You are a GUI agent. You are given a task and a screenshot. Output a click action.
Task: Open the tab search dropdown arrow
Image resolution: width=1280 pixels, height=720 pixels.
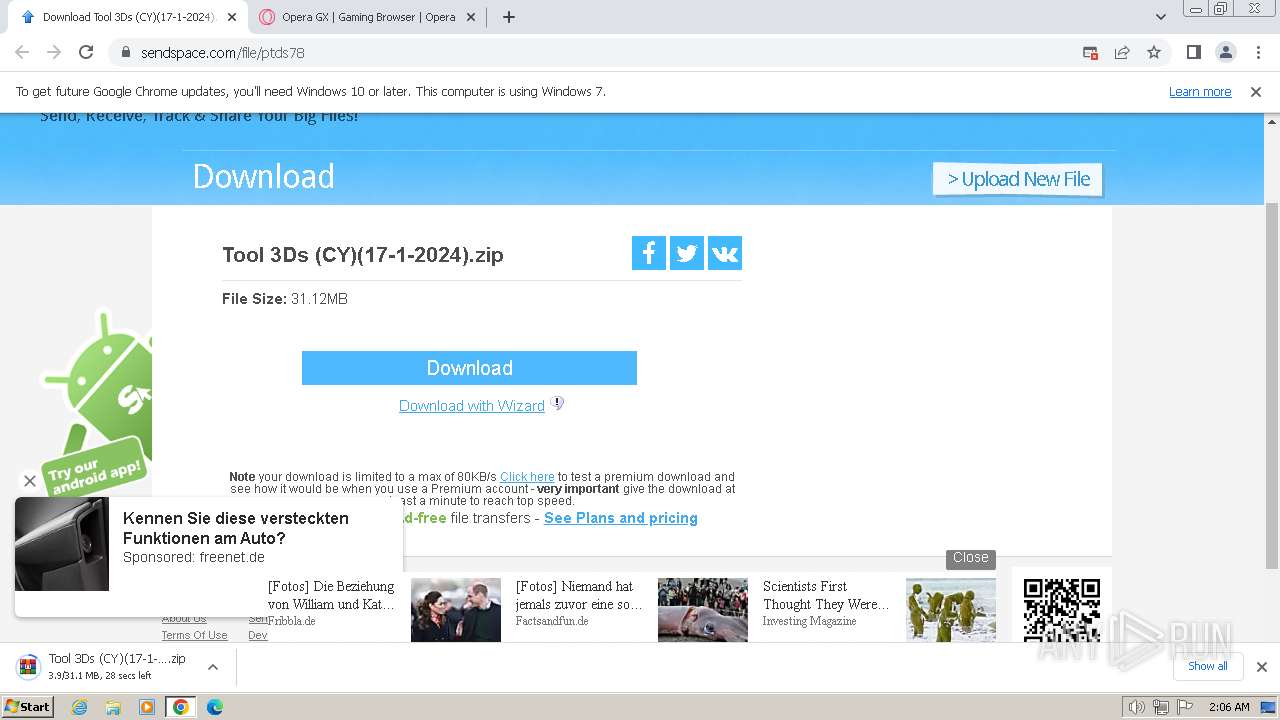1160,17
